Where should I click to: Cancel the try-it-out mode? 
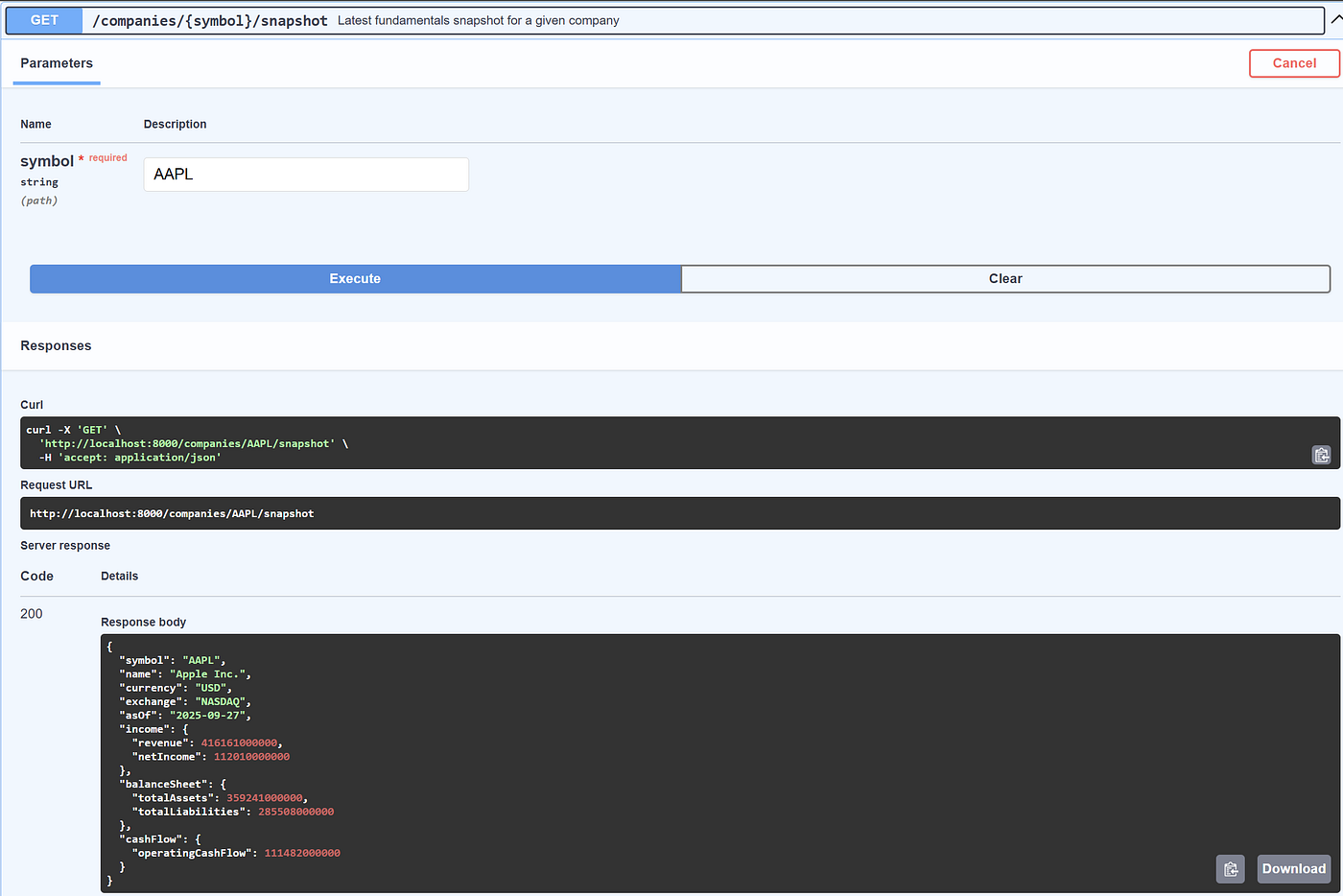point(1294,63)
